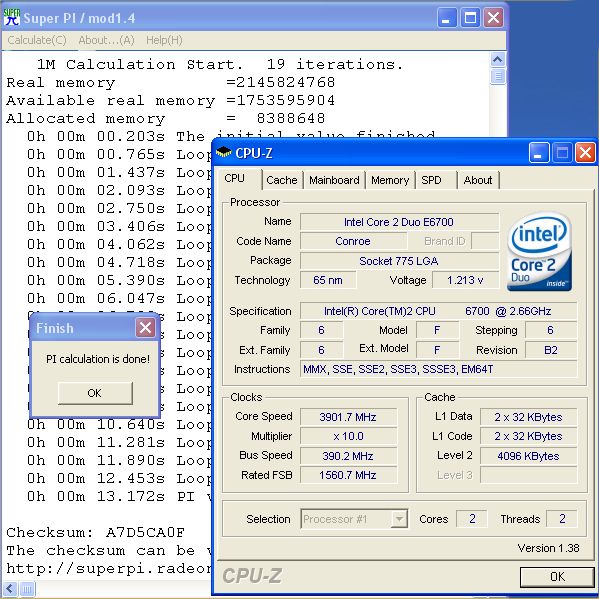Screen dimensions: 599x599
Task: Click the Cores value box
Action: point(472,519)
